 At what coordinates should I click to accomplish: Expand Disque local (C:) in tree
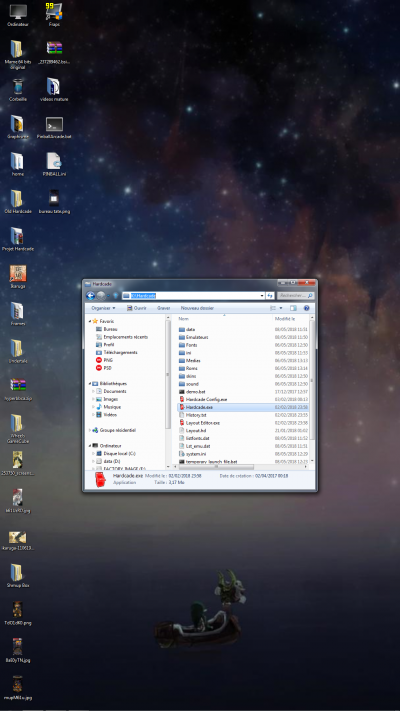pos(94,453)
